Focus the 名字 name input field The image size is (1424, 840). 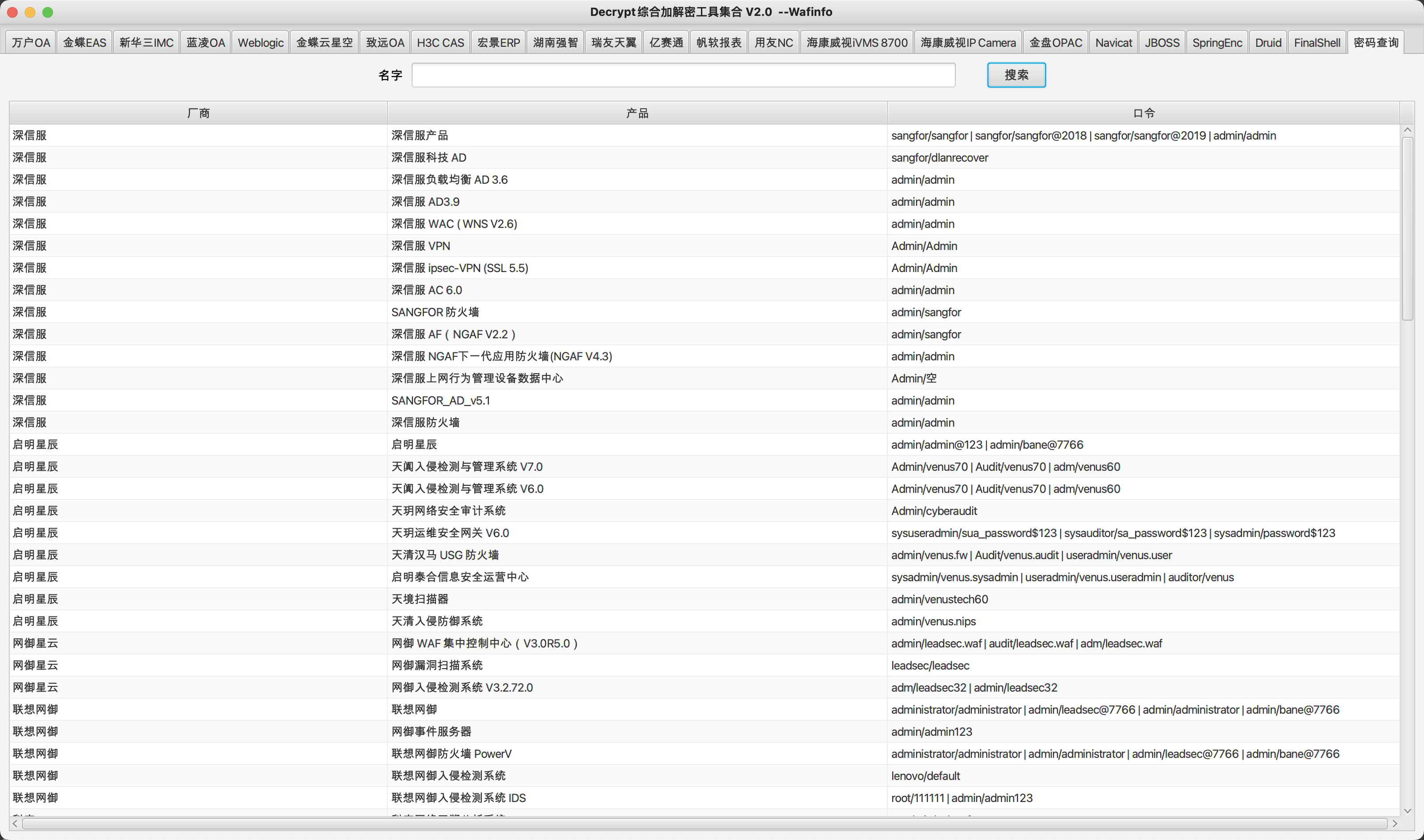[682, 75]
